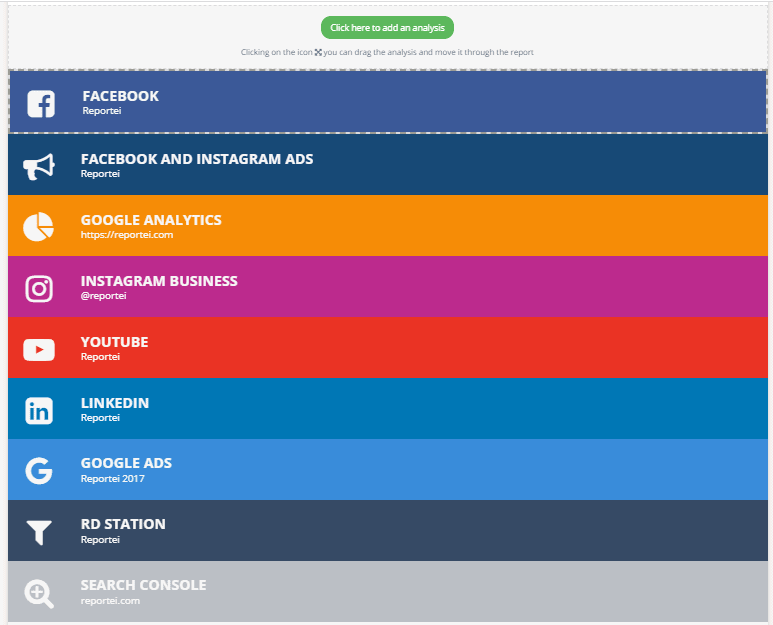Click here to add an analysis

click(x=387, y=28)
